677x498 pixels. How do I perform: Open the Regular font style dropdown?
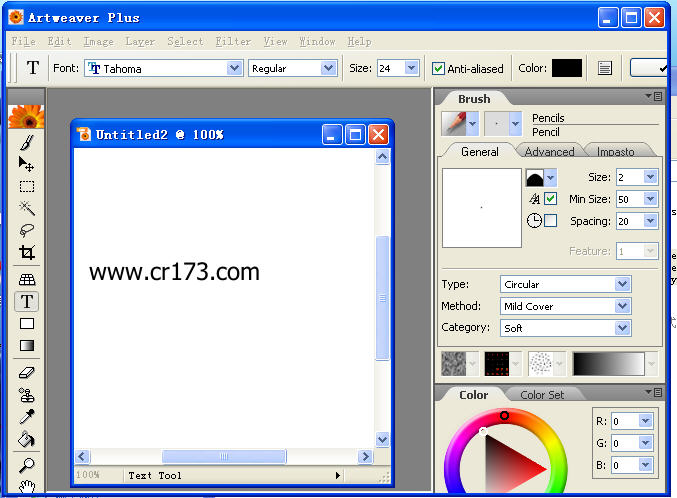point(329,68)
